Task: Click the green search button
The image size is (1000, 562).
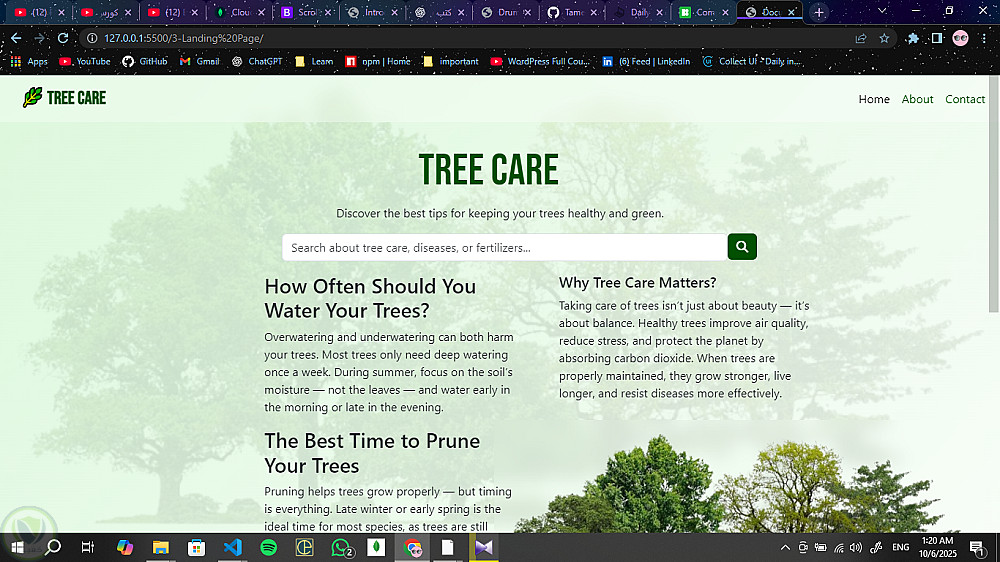Action: (x=742, y=247)
